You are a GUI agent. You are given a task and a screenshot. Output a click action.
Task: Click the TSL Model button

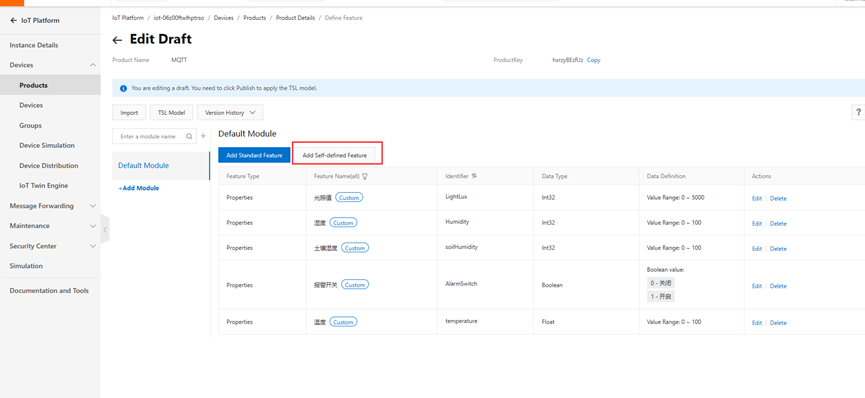tap(172, 113)
